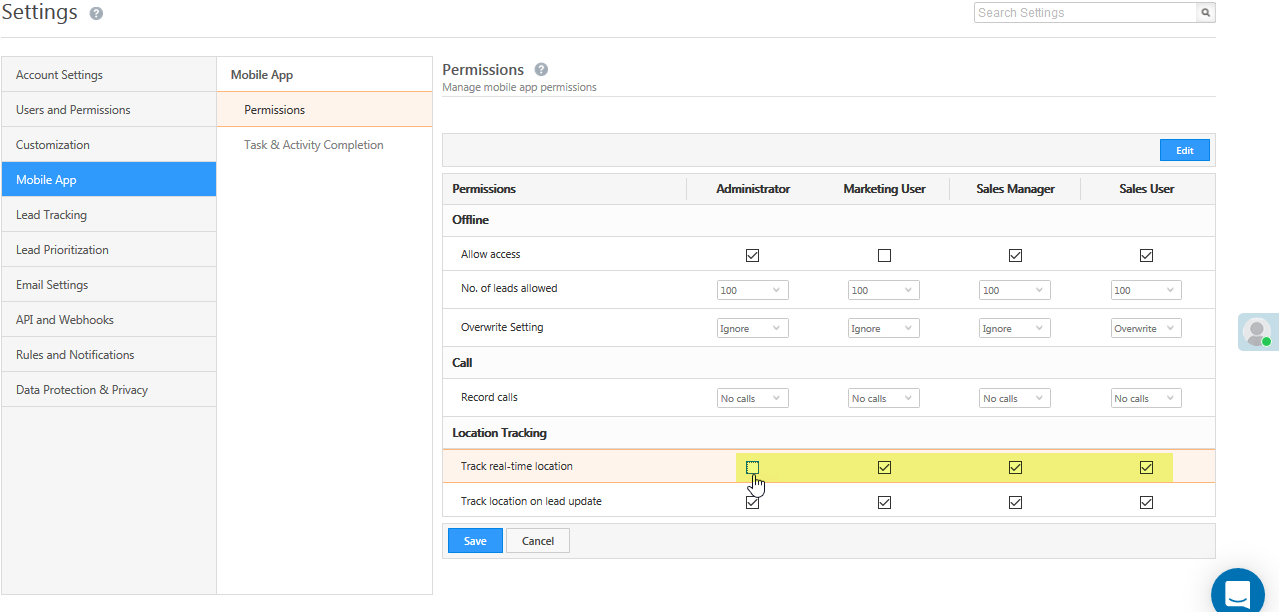Go to Users and Permissions section

(73, 110)
